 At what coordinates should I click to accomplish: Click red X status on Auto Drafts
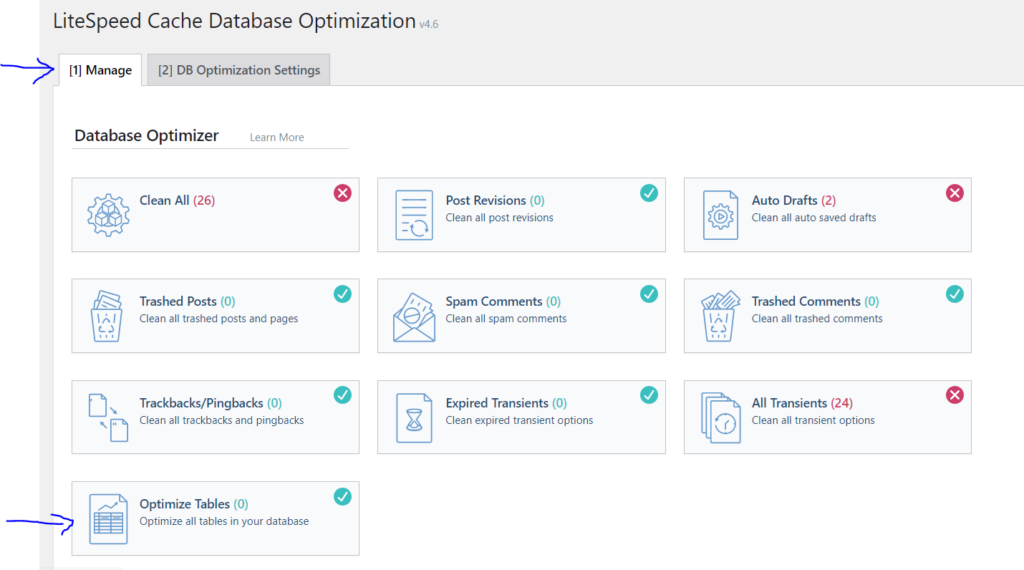pos(955,193)
